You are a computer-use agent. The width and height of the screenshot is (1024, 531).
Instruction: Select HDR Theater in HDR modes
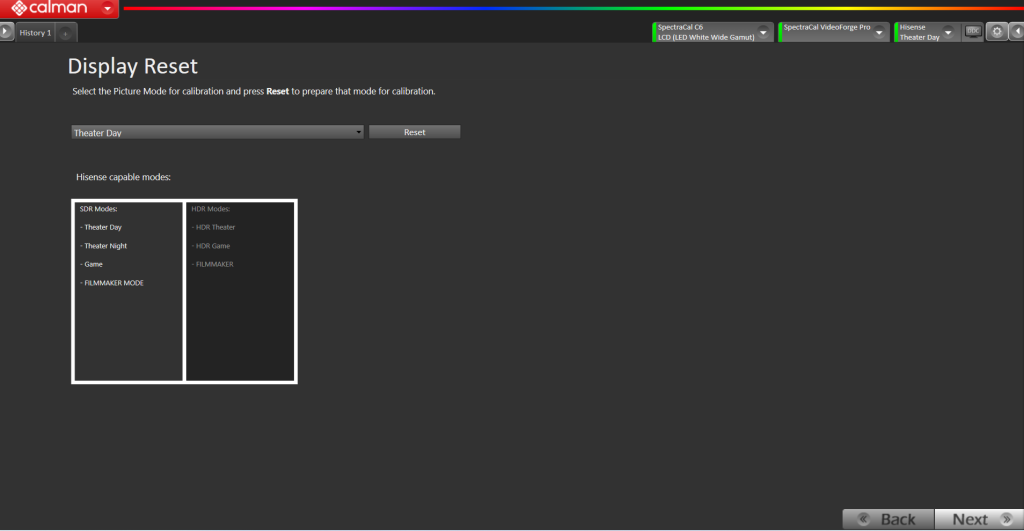(215, 227)
